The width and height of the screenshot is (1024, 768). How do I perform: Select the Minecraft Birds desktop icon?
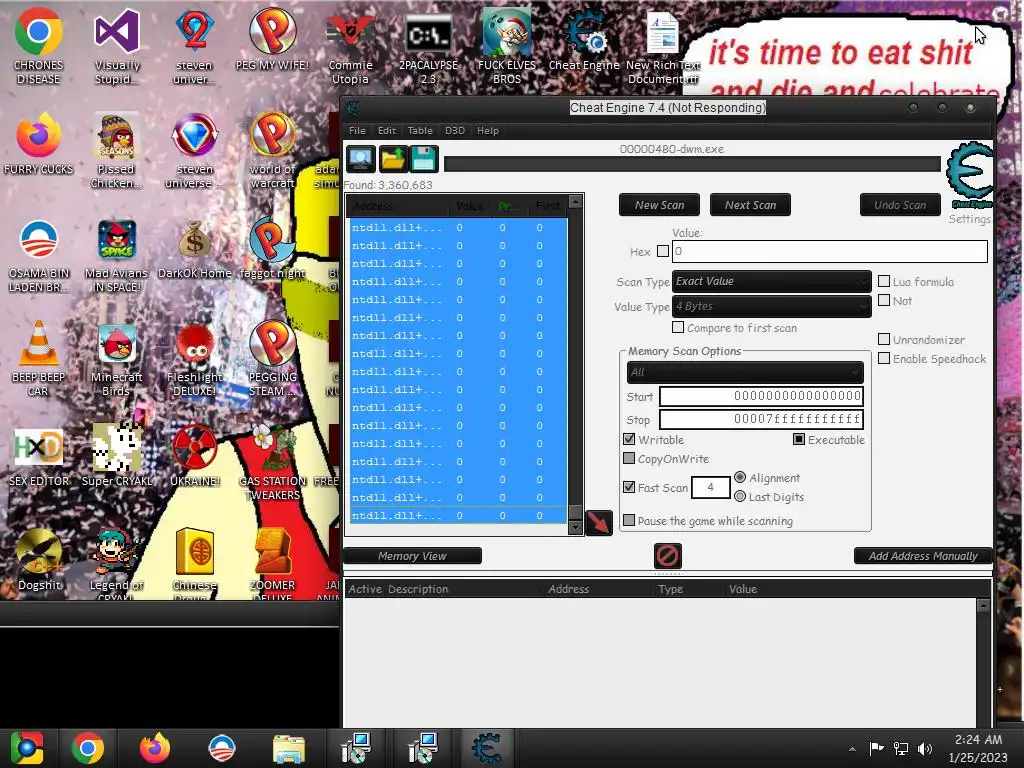pyautogui.click(x=116, y=359)
